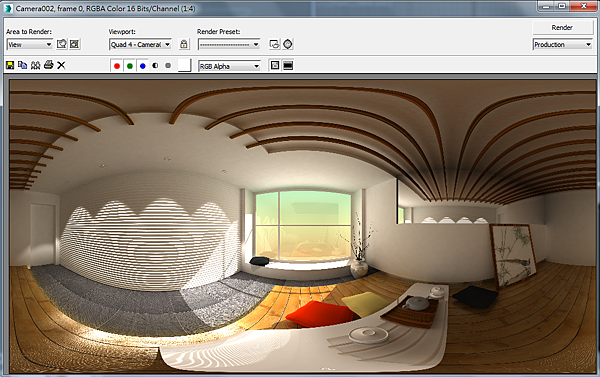The image size is (600, 377).
Task: Toggle the Red channel
Action: tap(117, 66)
